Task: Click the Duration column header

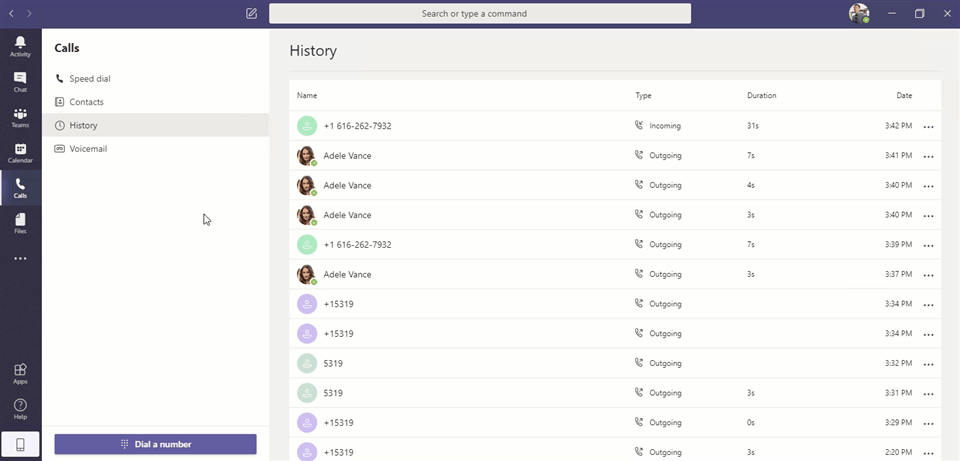Action: click(x=762, y=96)
